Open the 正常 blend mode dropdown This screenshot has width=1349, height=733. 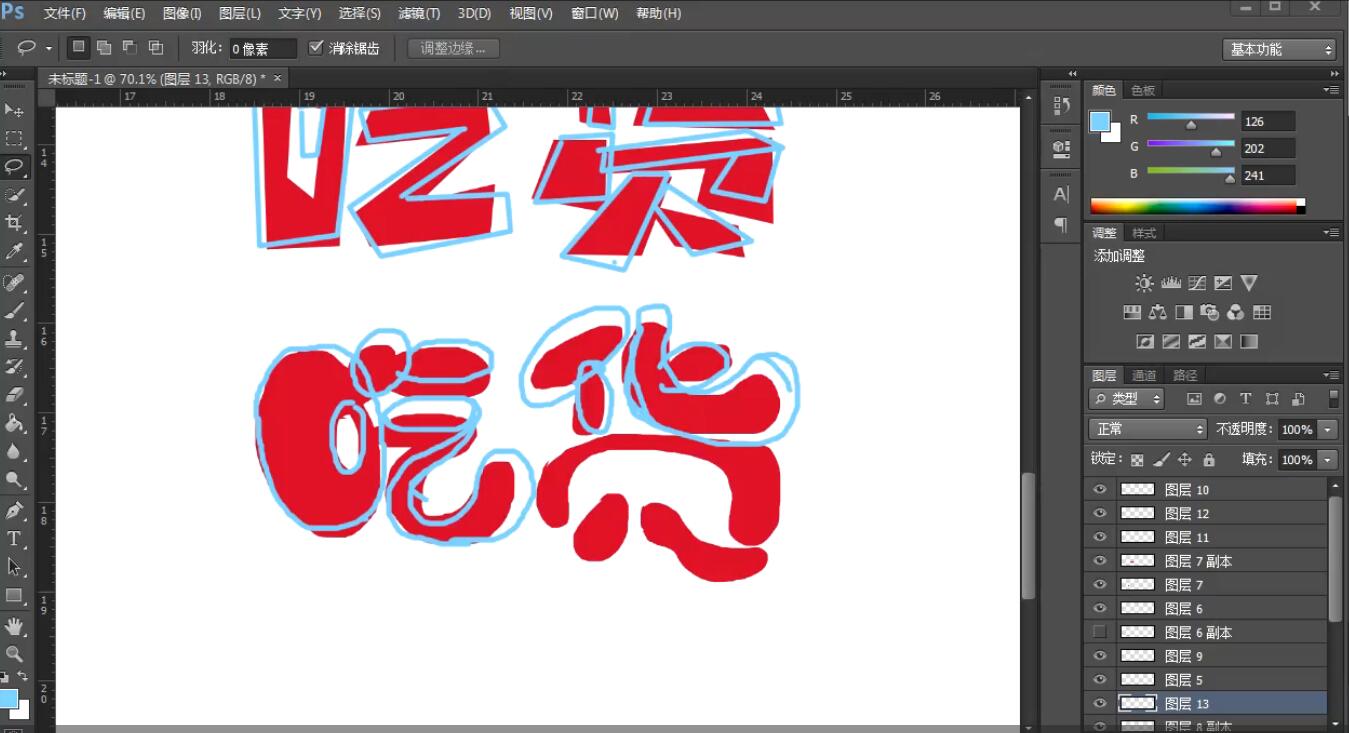(1147, 429)
